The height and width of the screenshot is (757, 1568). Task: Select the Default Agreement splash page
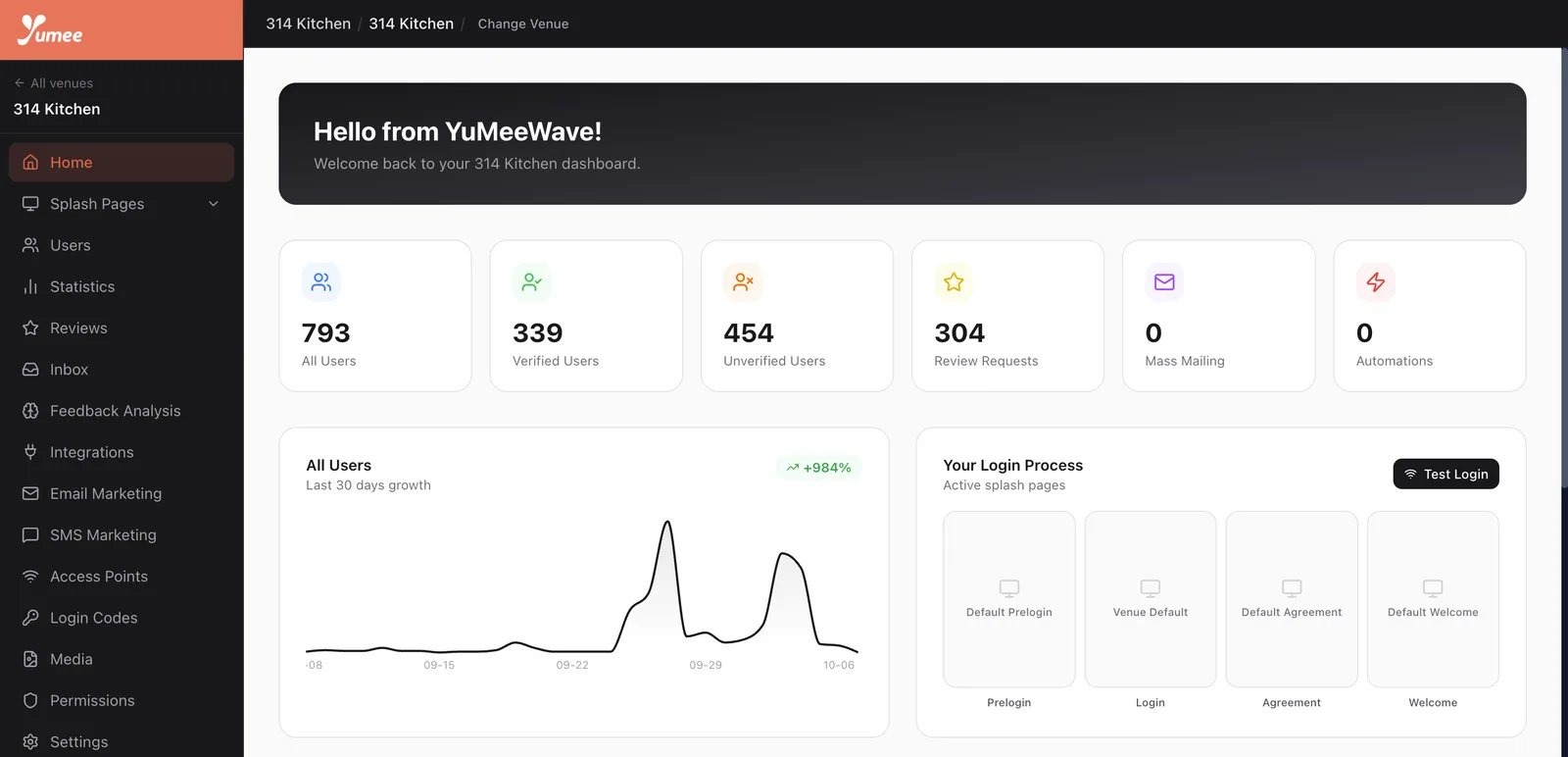coord(1292,599)
